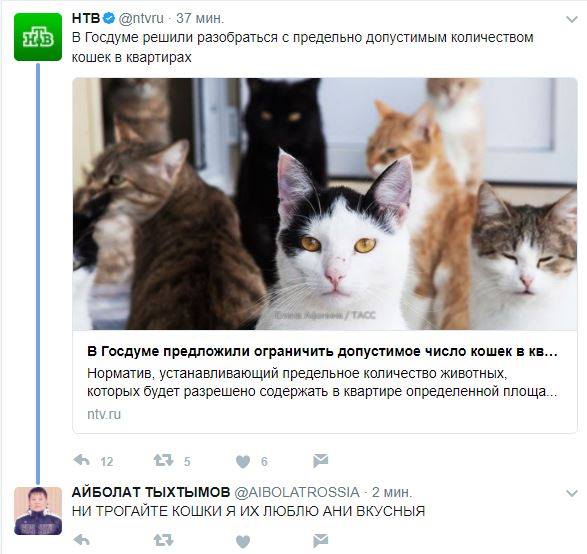The image size is (587, 554).
Task: Like the НТВ tweet with heart icon
Action: pyautogui.click(x=243, y=462)
